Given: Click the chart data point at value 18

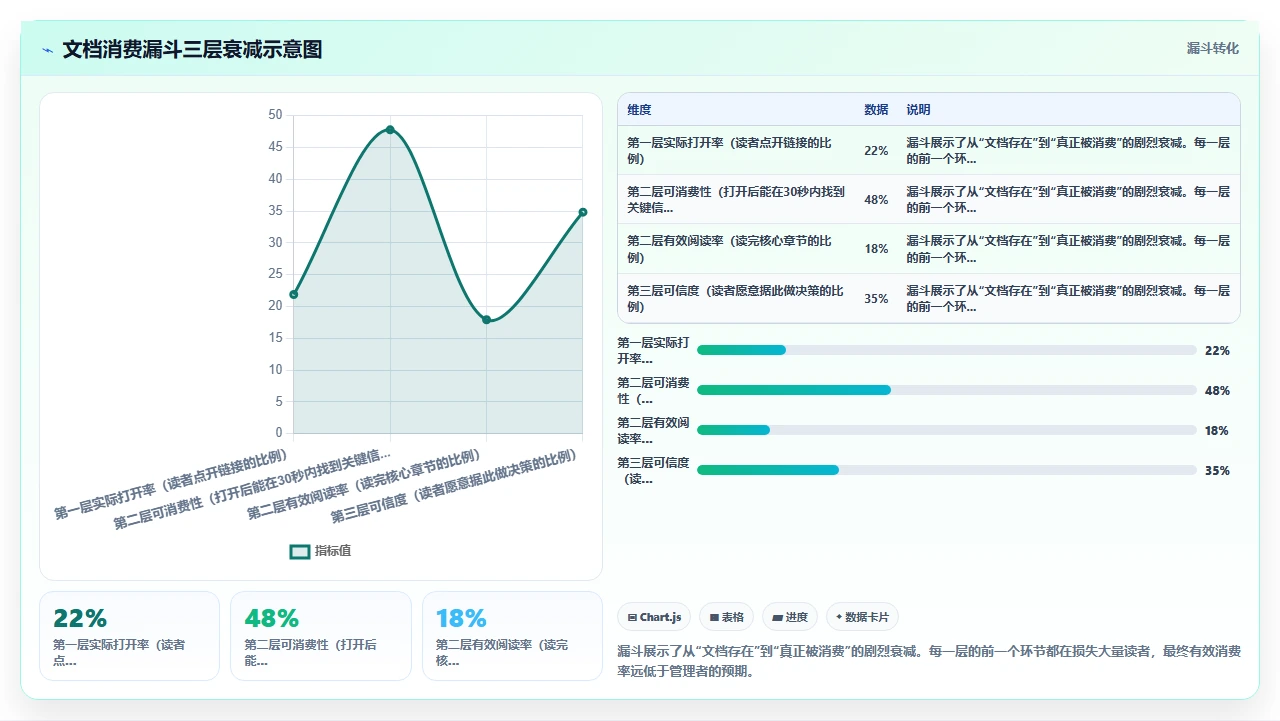Looking at the screenshot, I should coord(486,320).
